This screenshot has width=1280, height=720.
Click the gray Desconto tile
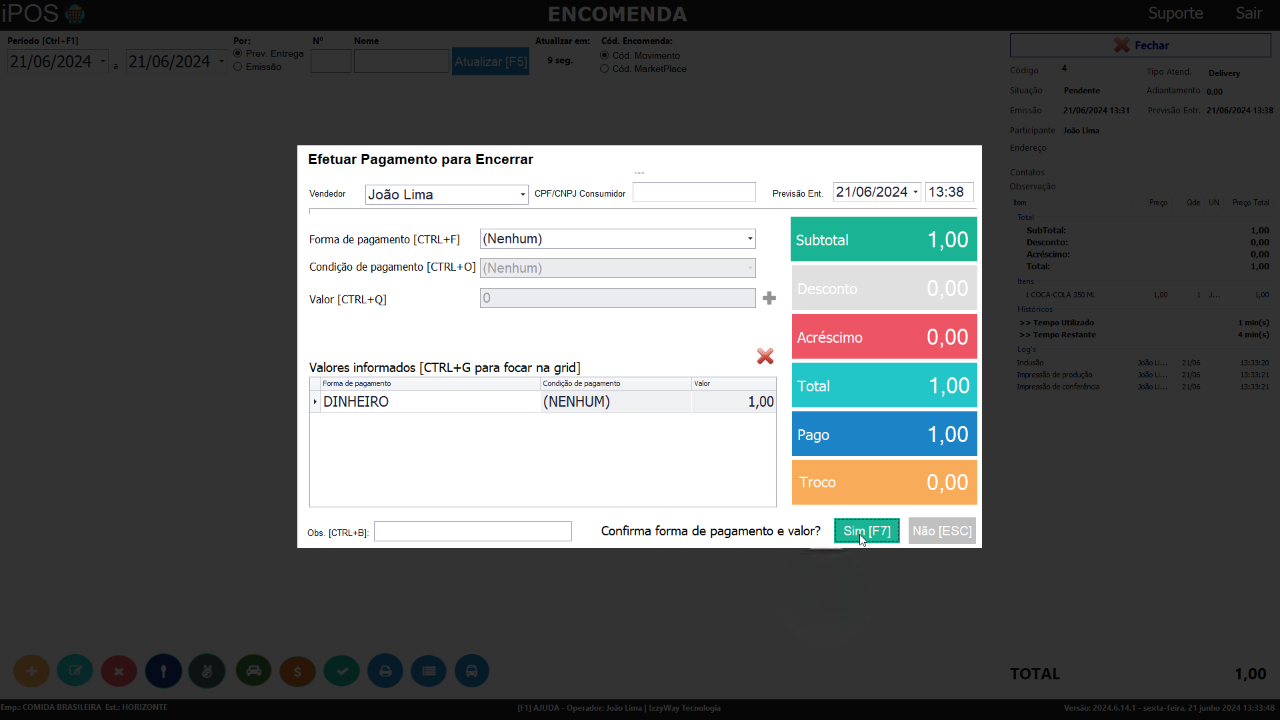click(x=884, y=288)
